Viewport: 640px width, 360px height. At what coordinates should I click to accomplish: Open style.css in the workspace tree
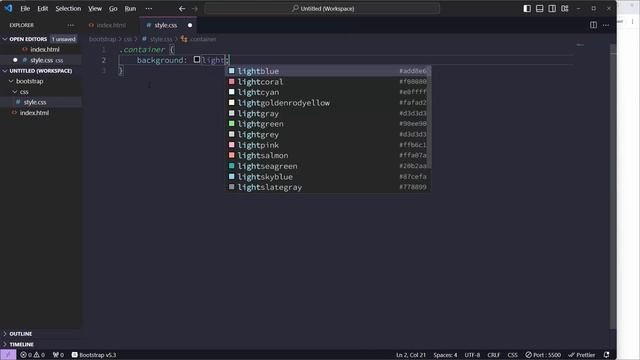click(x=41, y=102)
